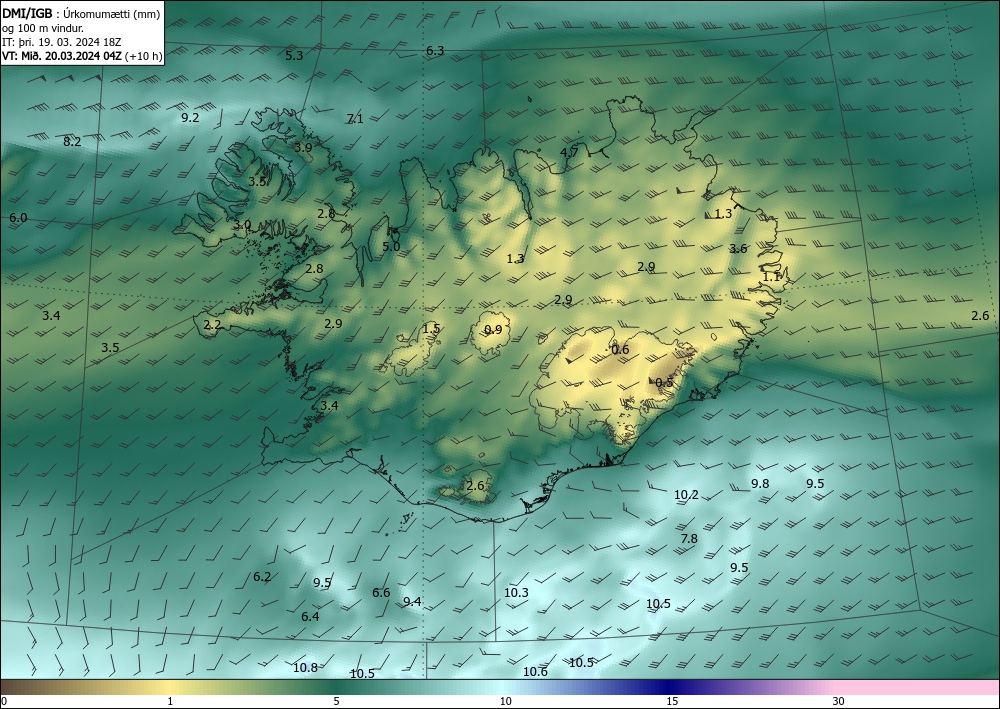This screenshot has height=709, width=1000.
Task: Click the 3.6 value in east Iceland
Action: click(x=738, y=249)
